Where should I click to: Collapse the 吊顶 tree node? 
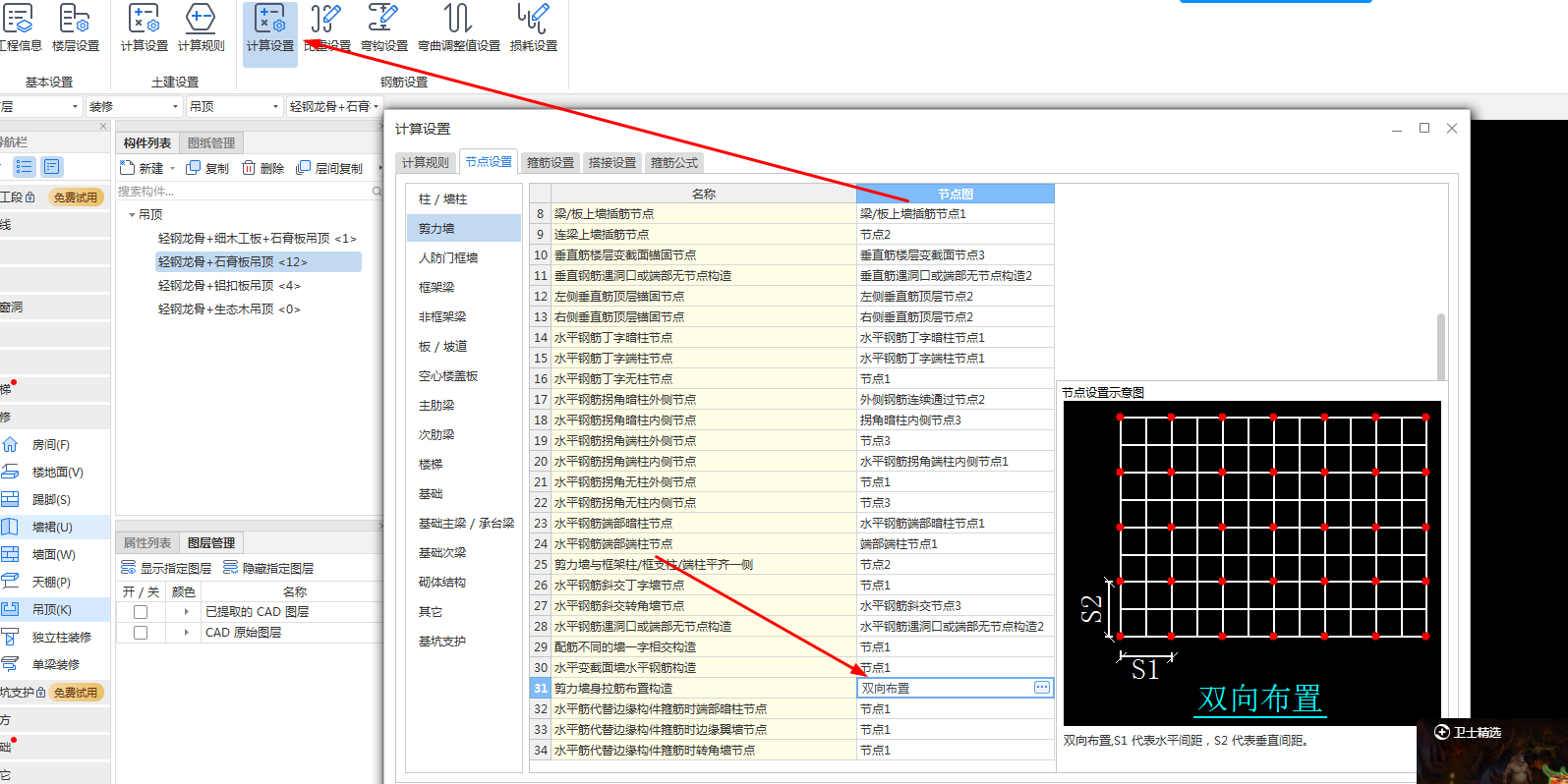click(132, 214)
